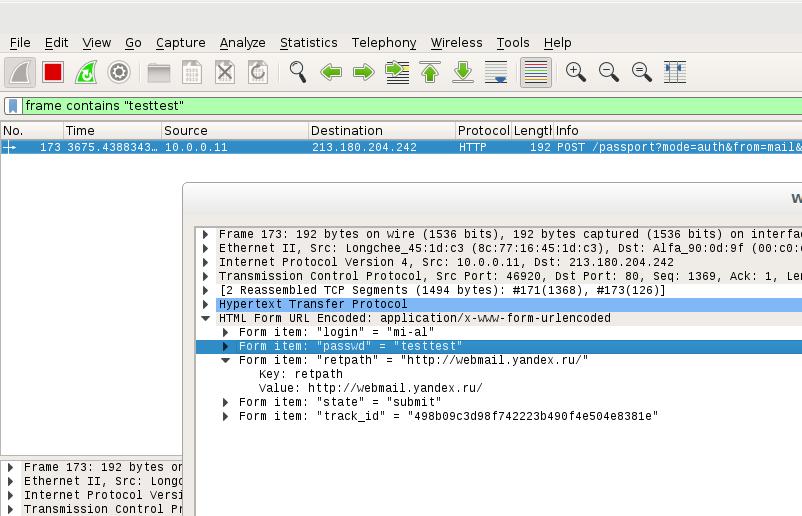Select the "passwd" = "testtest" row
The image size is (802, 516).
350,346
